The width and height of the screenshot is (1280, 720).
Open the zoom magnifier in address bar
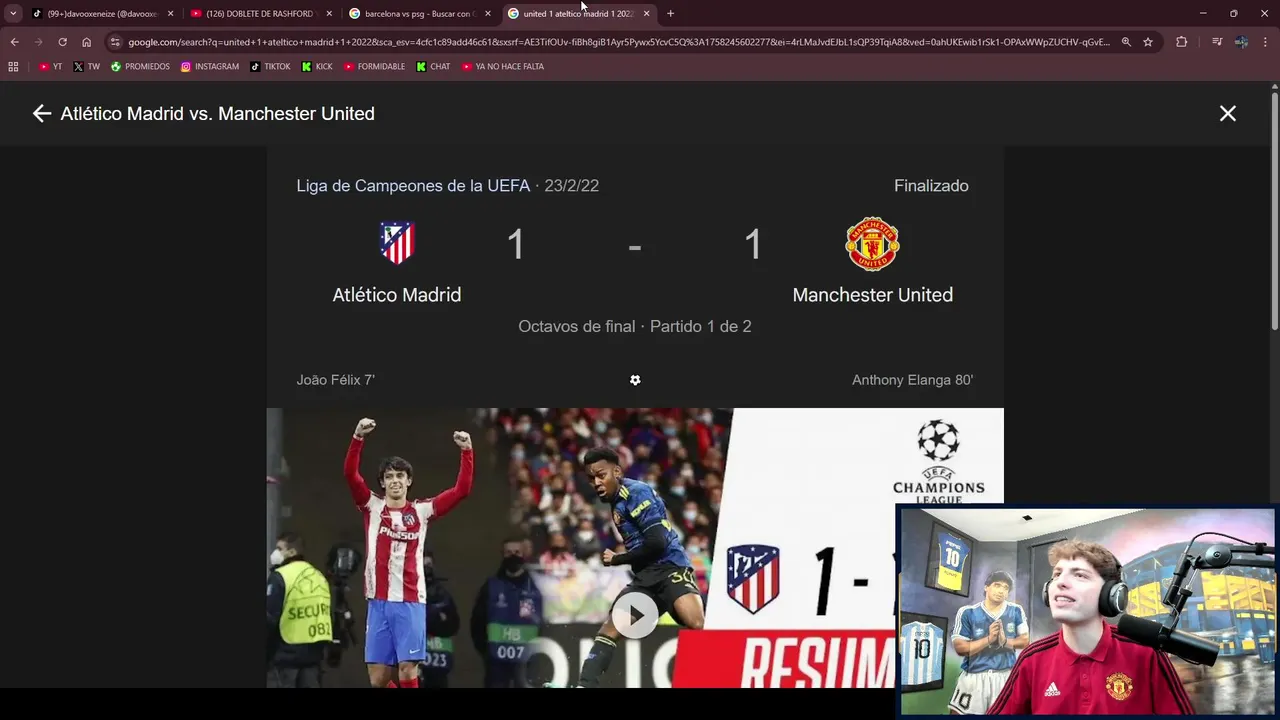(x=1126, y=42)
